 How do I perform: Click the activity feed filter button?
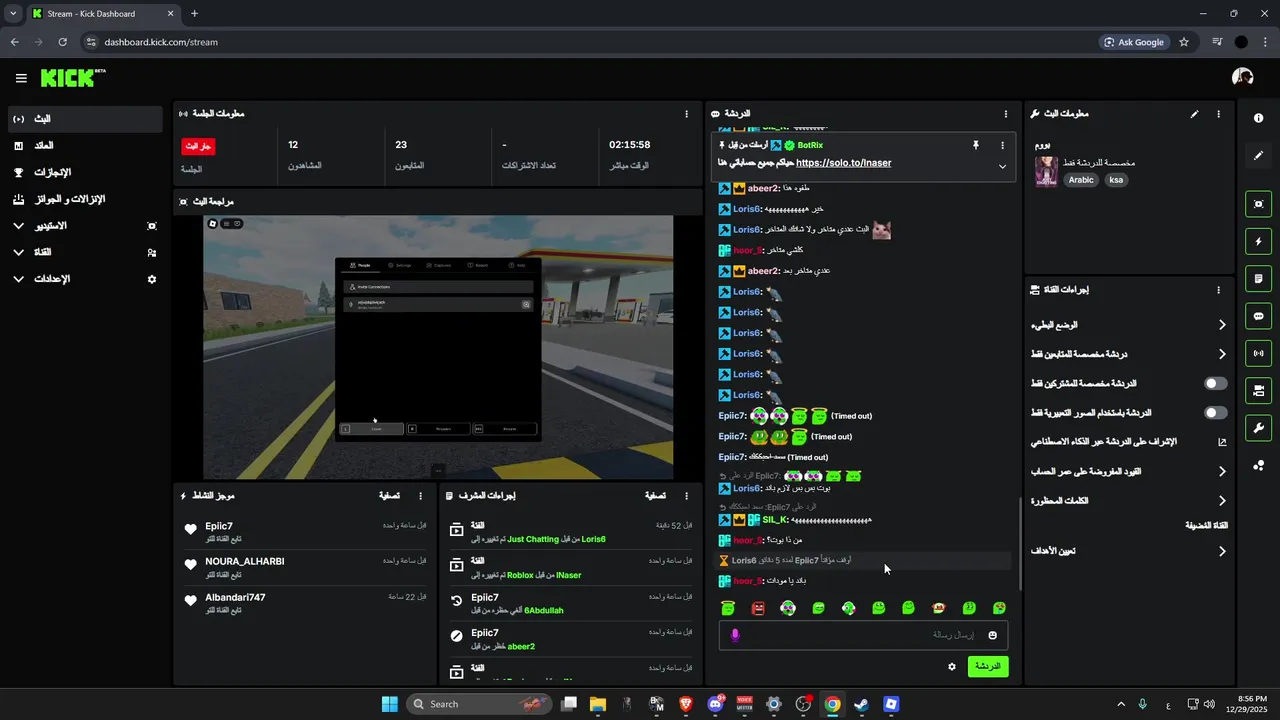[x=390, y=496]
